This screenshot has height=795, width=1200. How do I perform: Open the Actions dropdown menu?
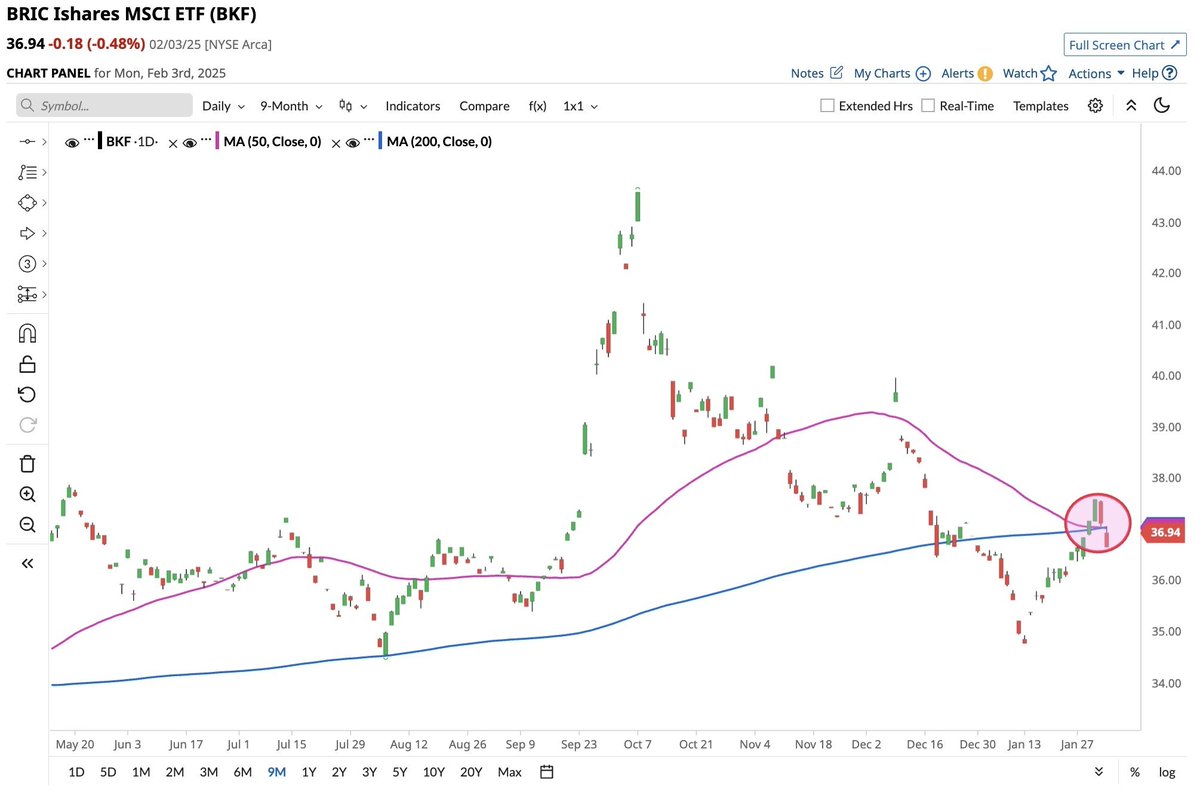(1097, 73)
